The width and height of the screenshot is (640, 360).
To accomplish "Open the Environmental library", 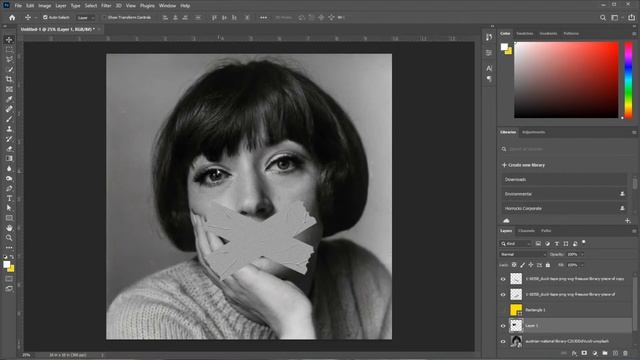I will click(564, 194).
